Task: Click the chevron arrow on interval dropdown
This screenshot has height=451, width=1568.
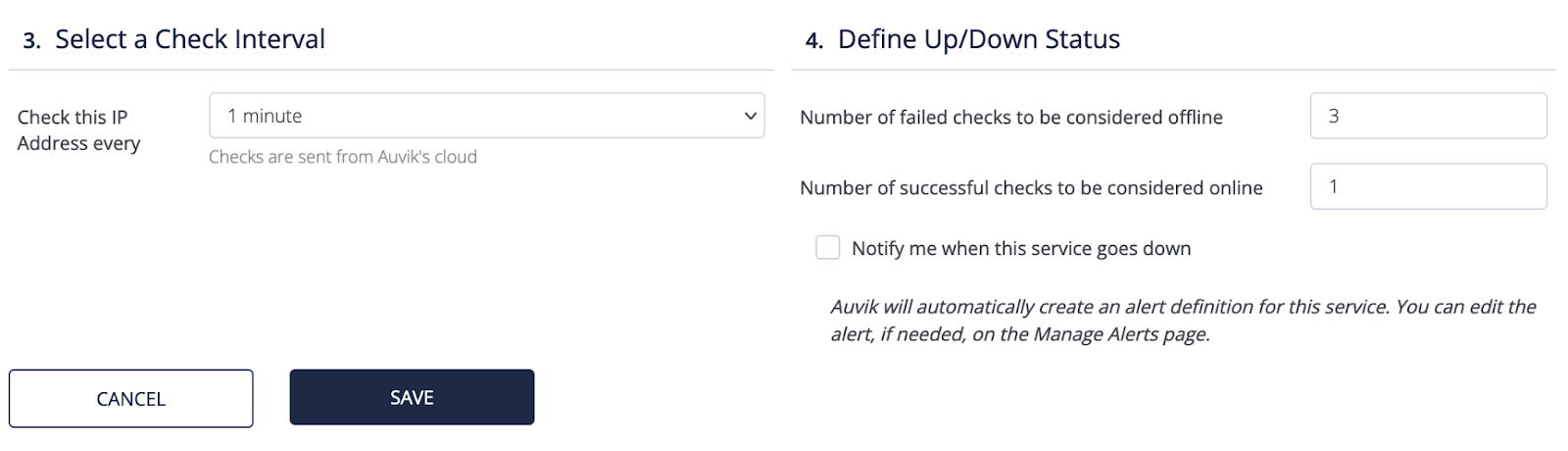Action: coord(751,116)
